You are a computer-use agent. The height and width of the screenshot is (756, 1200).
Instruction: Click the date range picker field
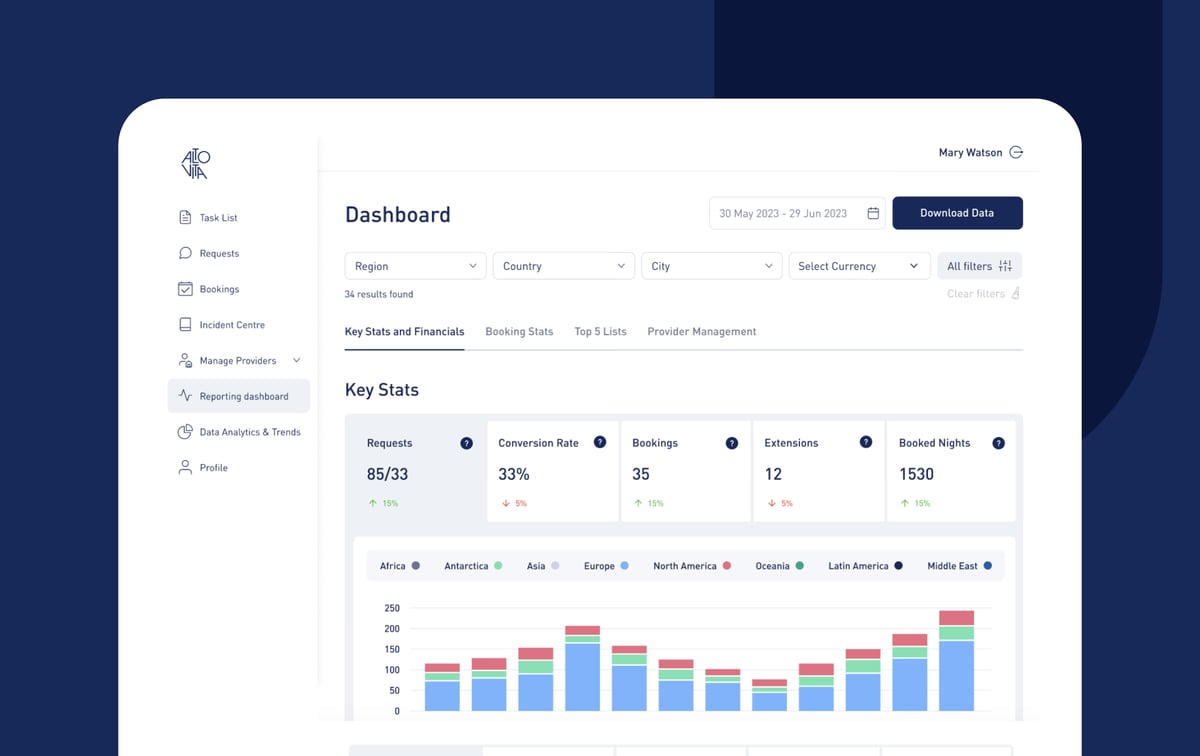[797, 213]
